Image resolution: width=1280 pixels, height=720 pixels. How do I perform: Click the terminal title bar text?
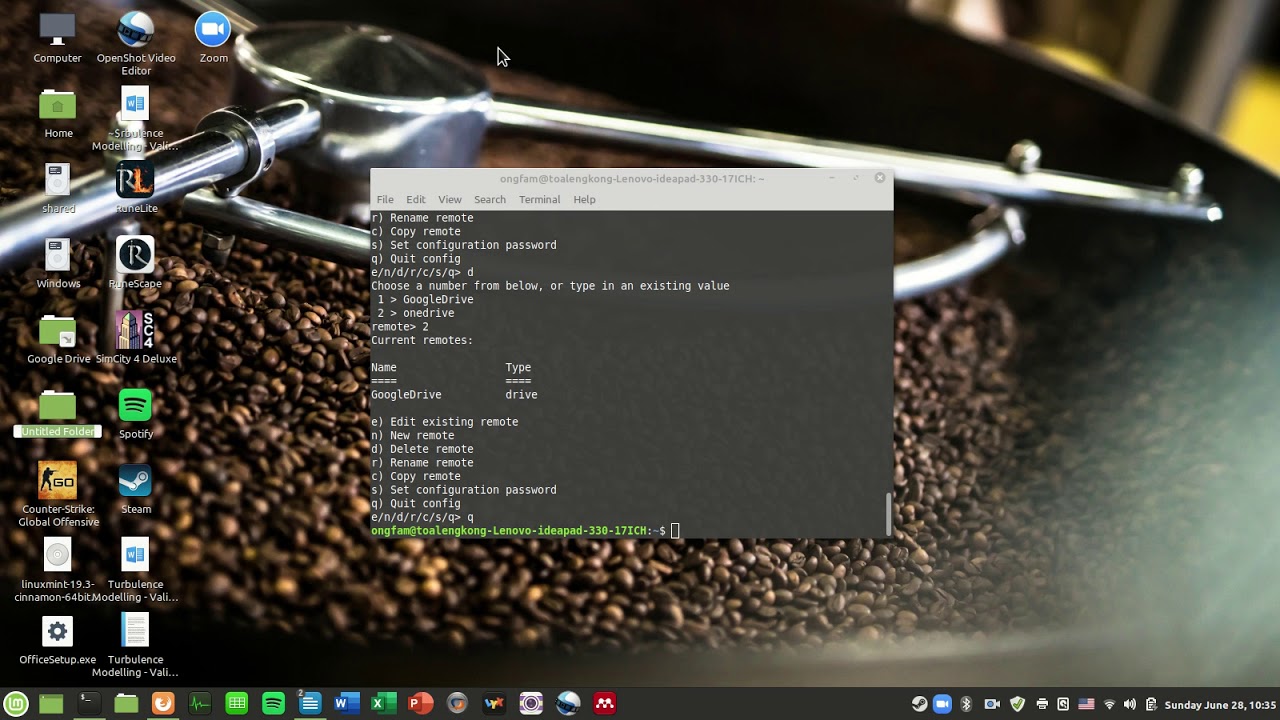point(632,179)
